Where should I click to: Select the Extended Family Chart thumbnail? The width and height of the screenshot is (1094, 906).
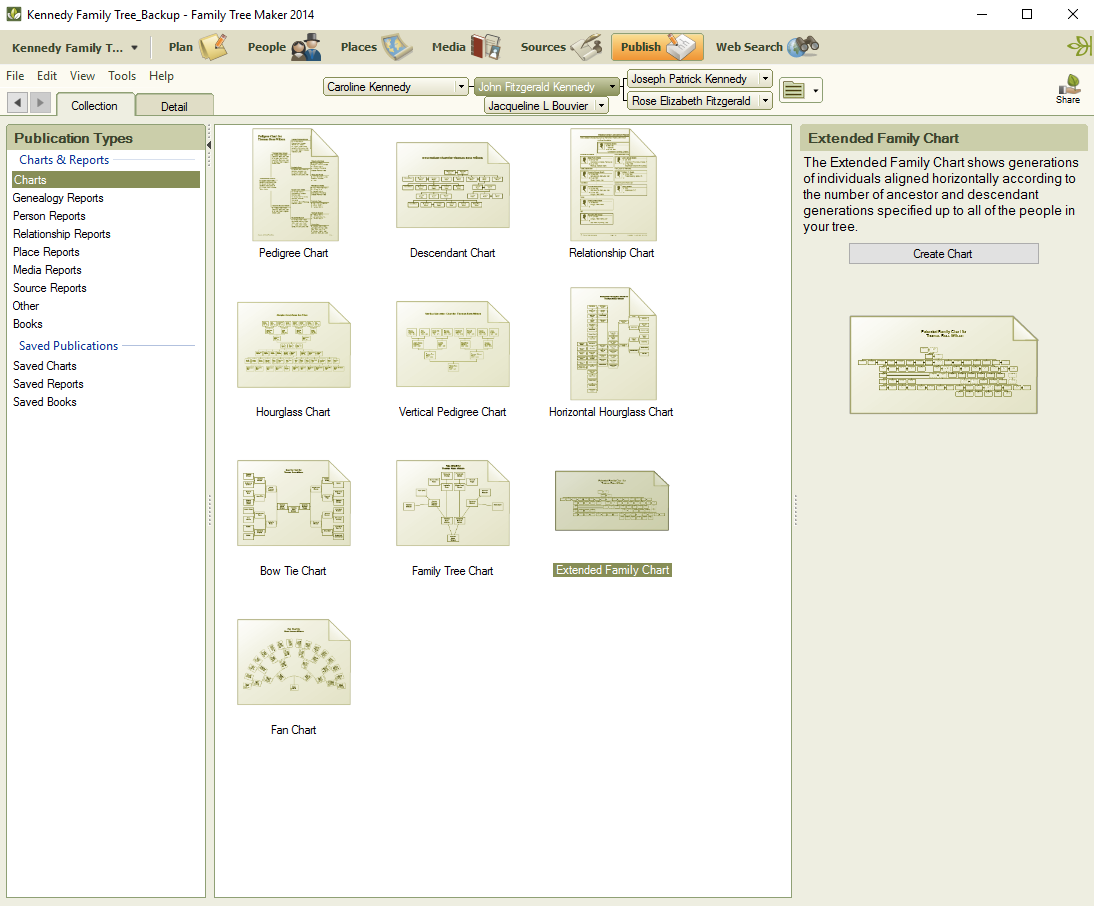(x=612, y=501)
